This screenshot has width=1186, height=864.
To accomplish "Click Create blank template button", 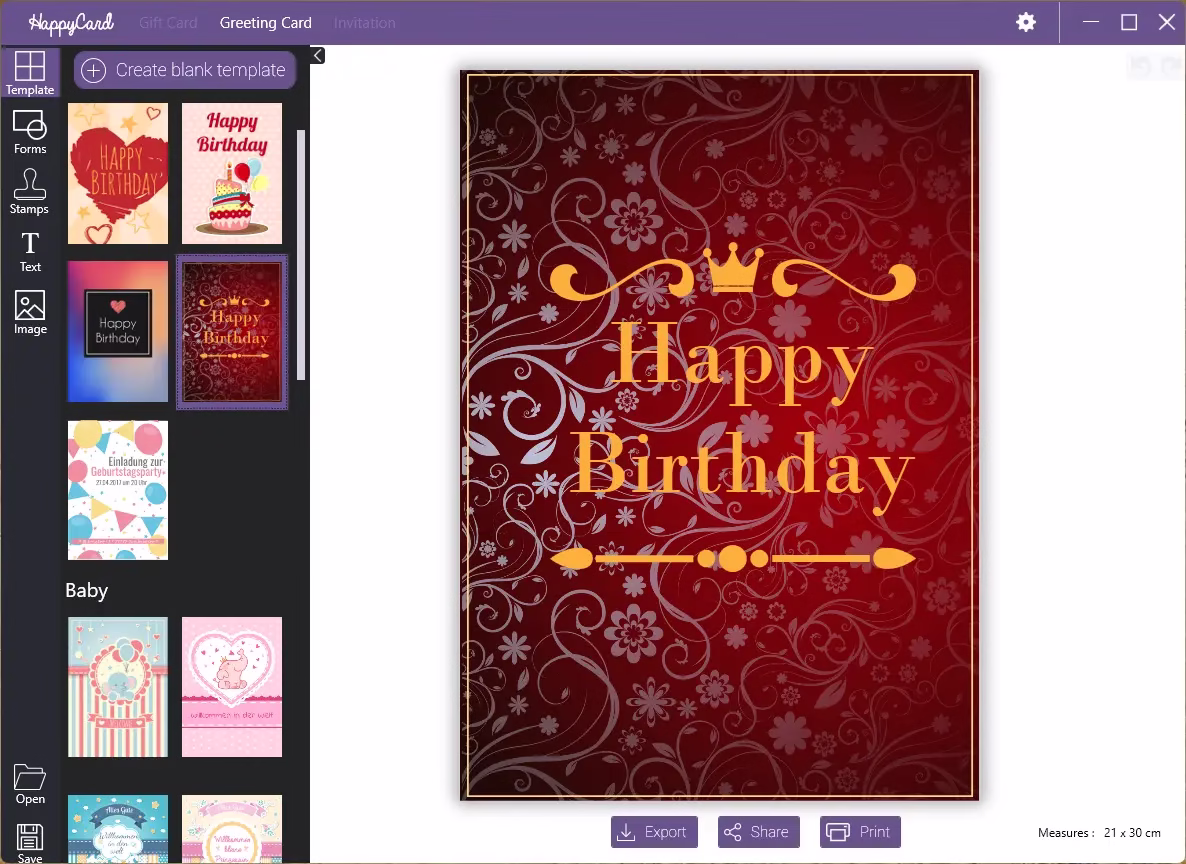I will click(185, 70).
